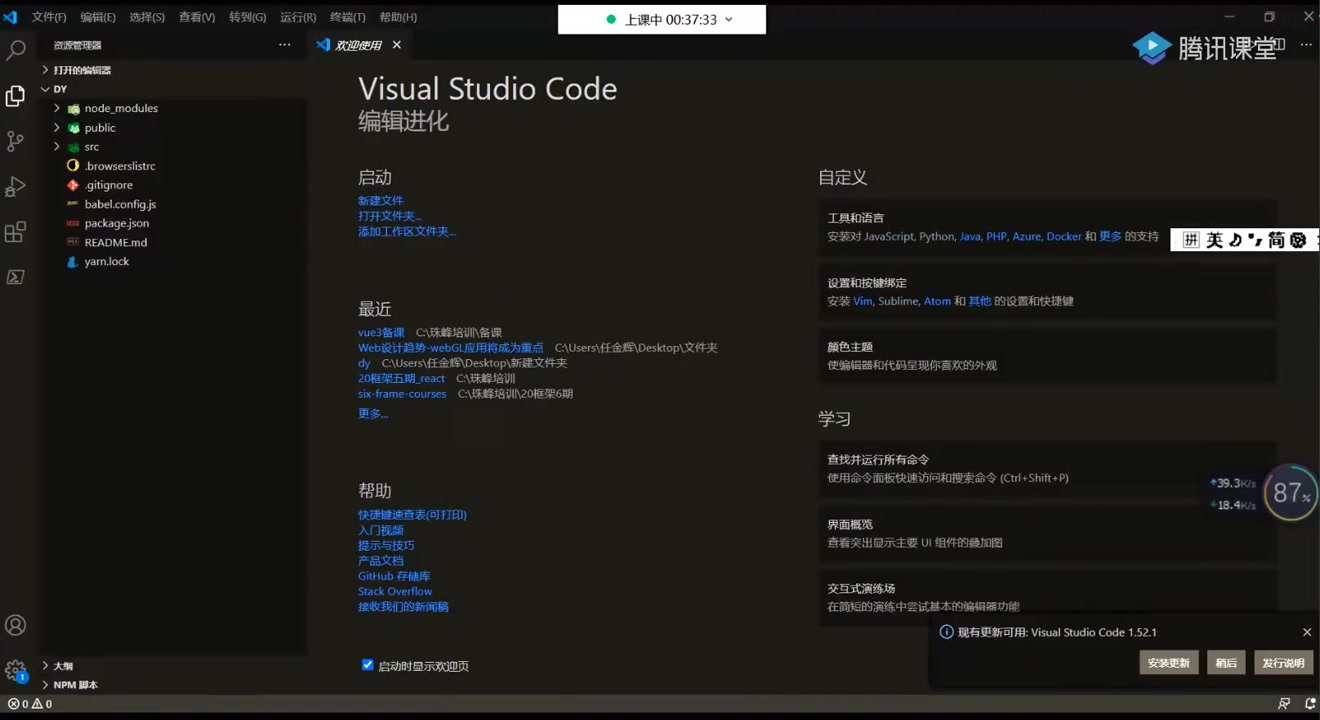Open the 帮助(H) menu
Screen dimensions: 1320x720
pos(398,17)
